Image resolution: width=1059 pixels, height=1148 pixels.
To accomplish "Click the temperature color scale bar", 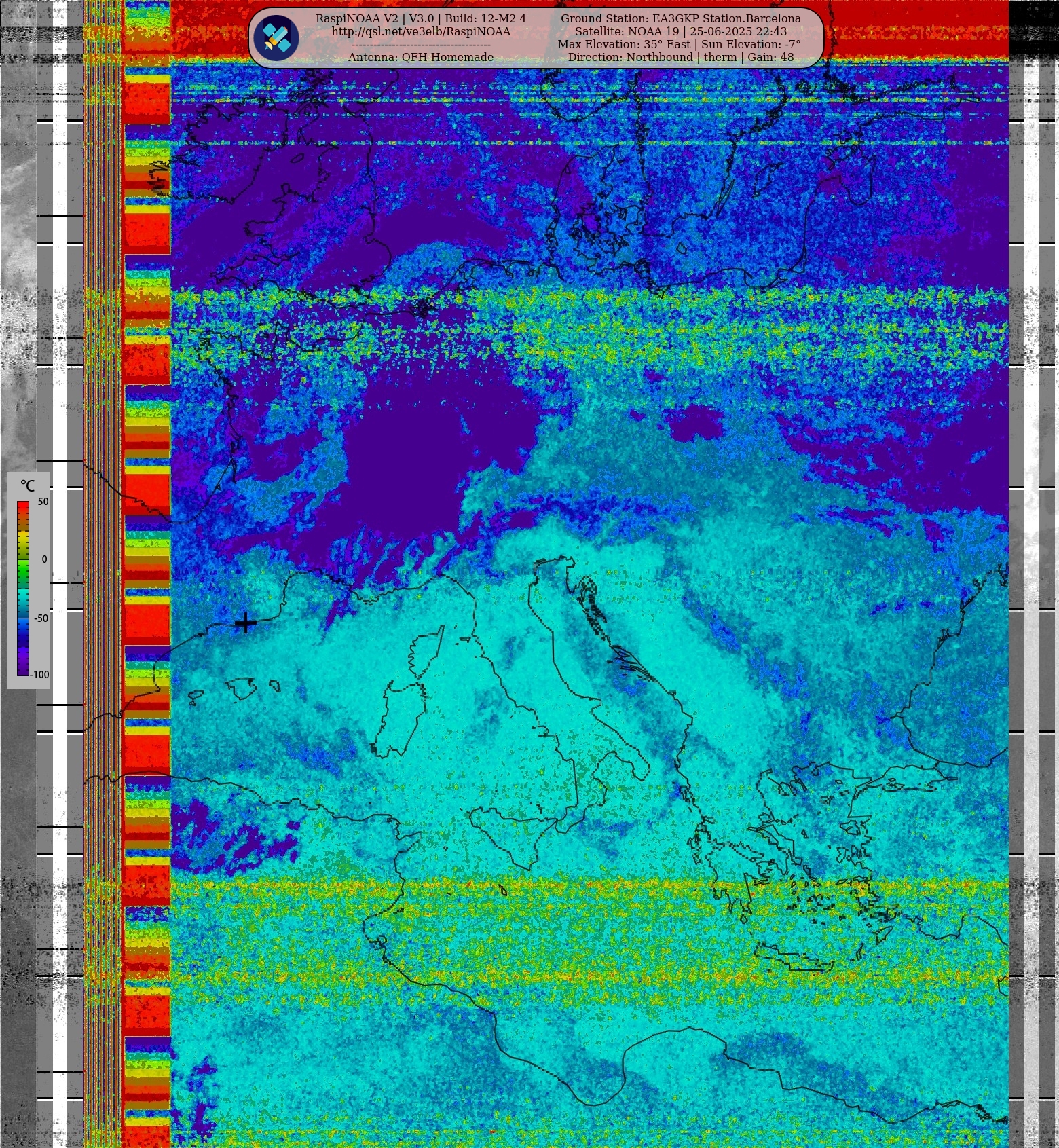I will click(x=23, y=589).
